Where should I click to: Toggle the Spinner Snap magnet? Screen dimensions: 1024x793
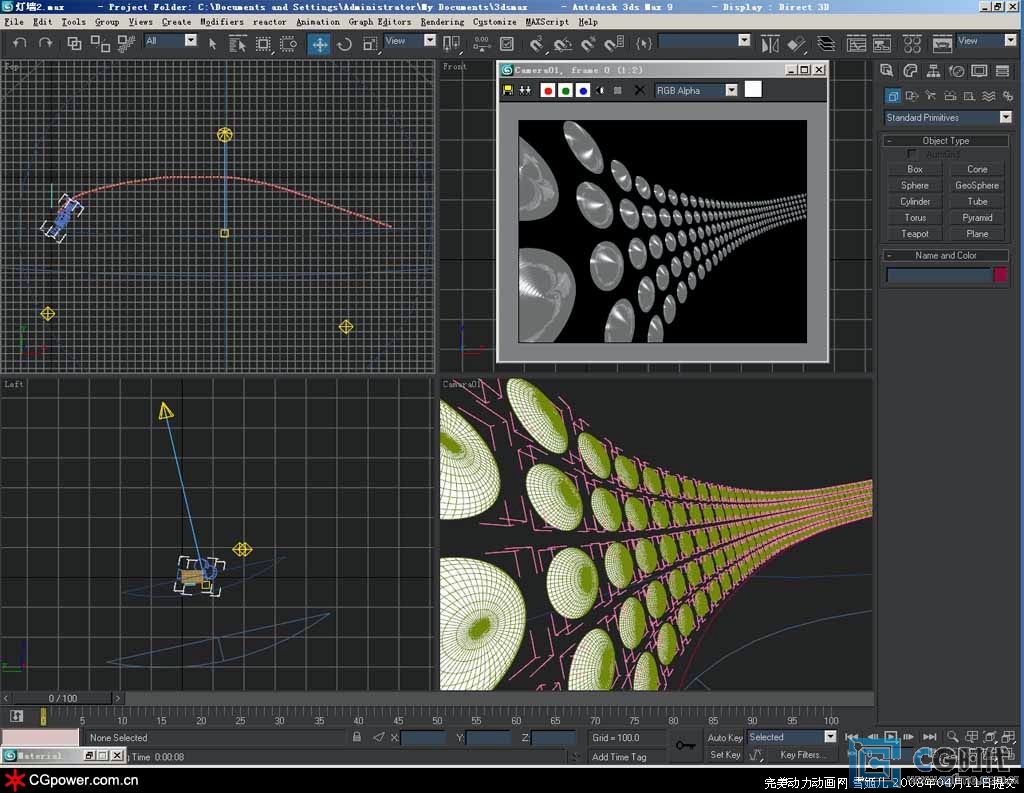tap(614, 44)
